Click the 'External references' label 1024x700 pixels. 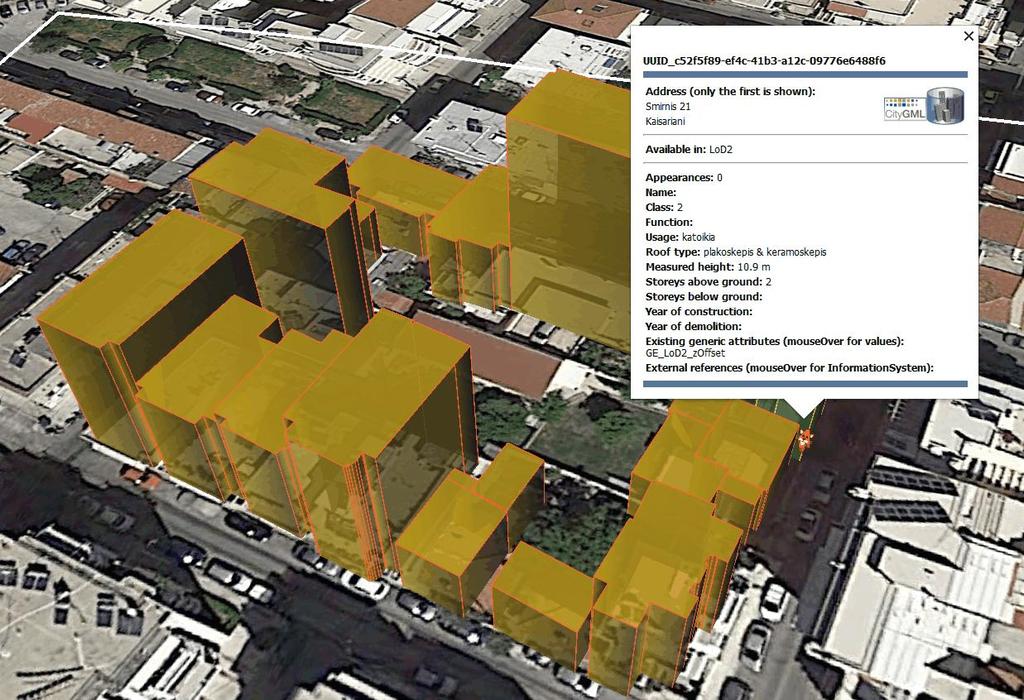click(x=790, y=368)
